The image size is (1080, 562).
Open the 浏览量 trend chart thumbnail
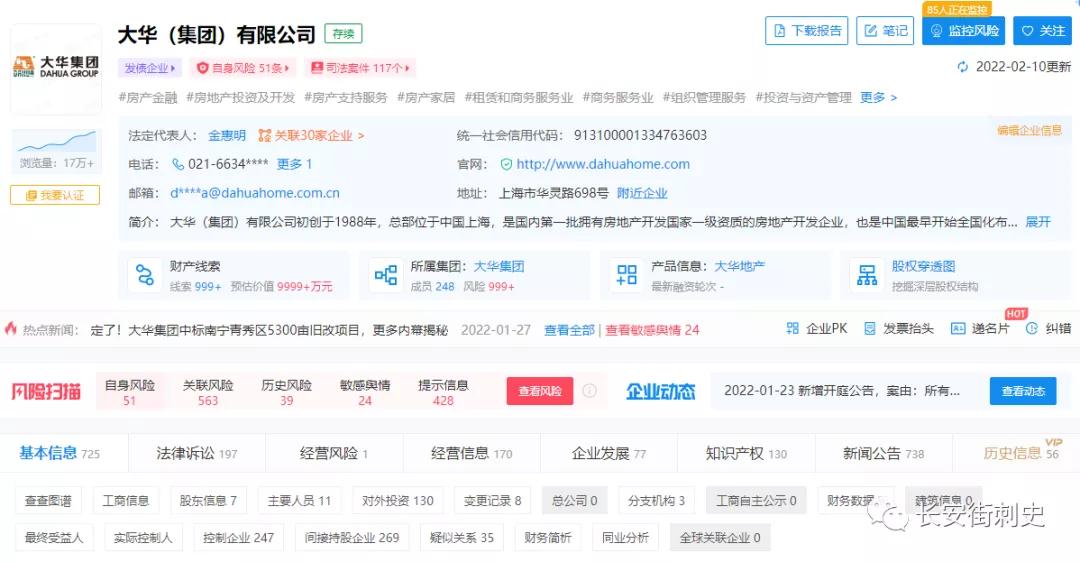pos(56,140)
